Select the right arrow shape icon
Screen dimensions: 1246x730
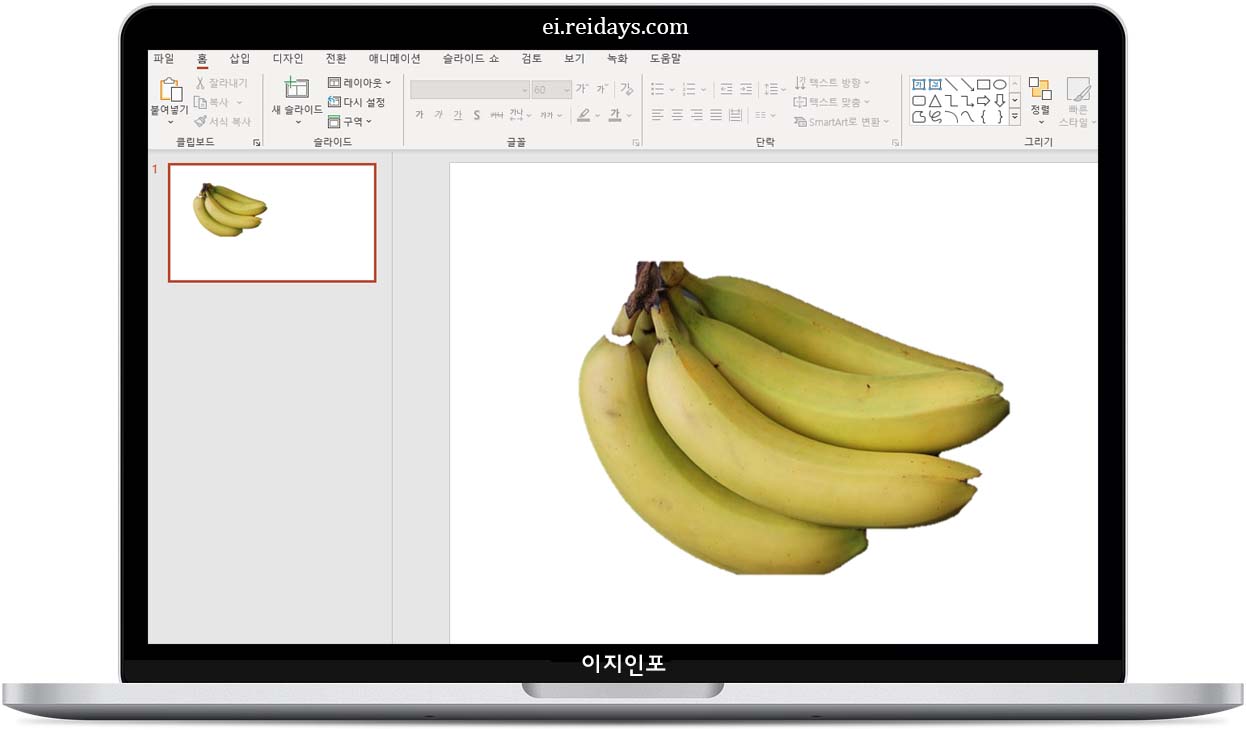(x=984, y=99)
